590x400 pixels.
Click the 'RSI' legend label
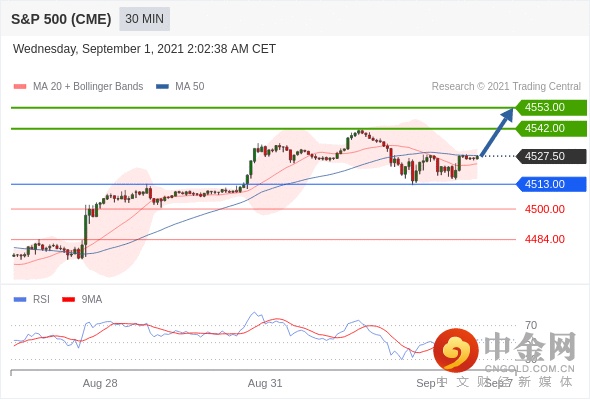41,300
